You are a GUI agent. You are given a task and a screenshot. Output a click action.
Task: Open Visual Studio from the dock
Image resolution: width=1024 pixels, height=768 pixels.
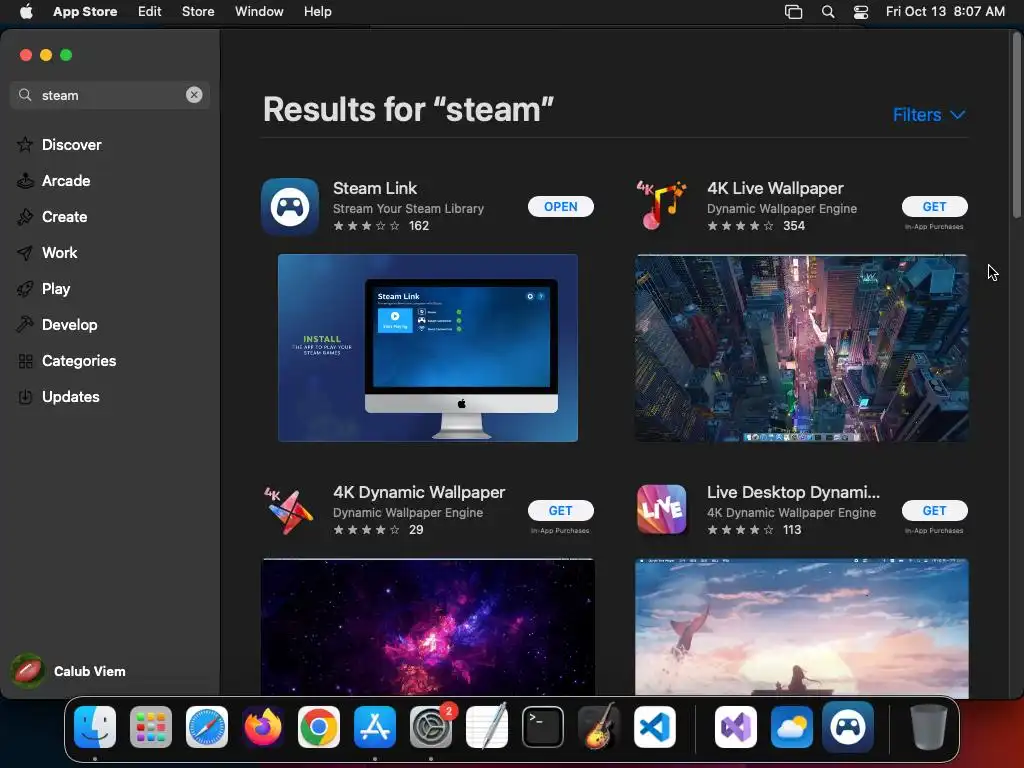point(736,727)
